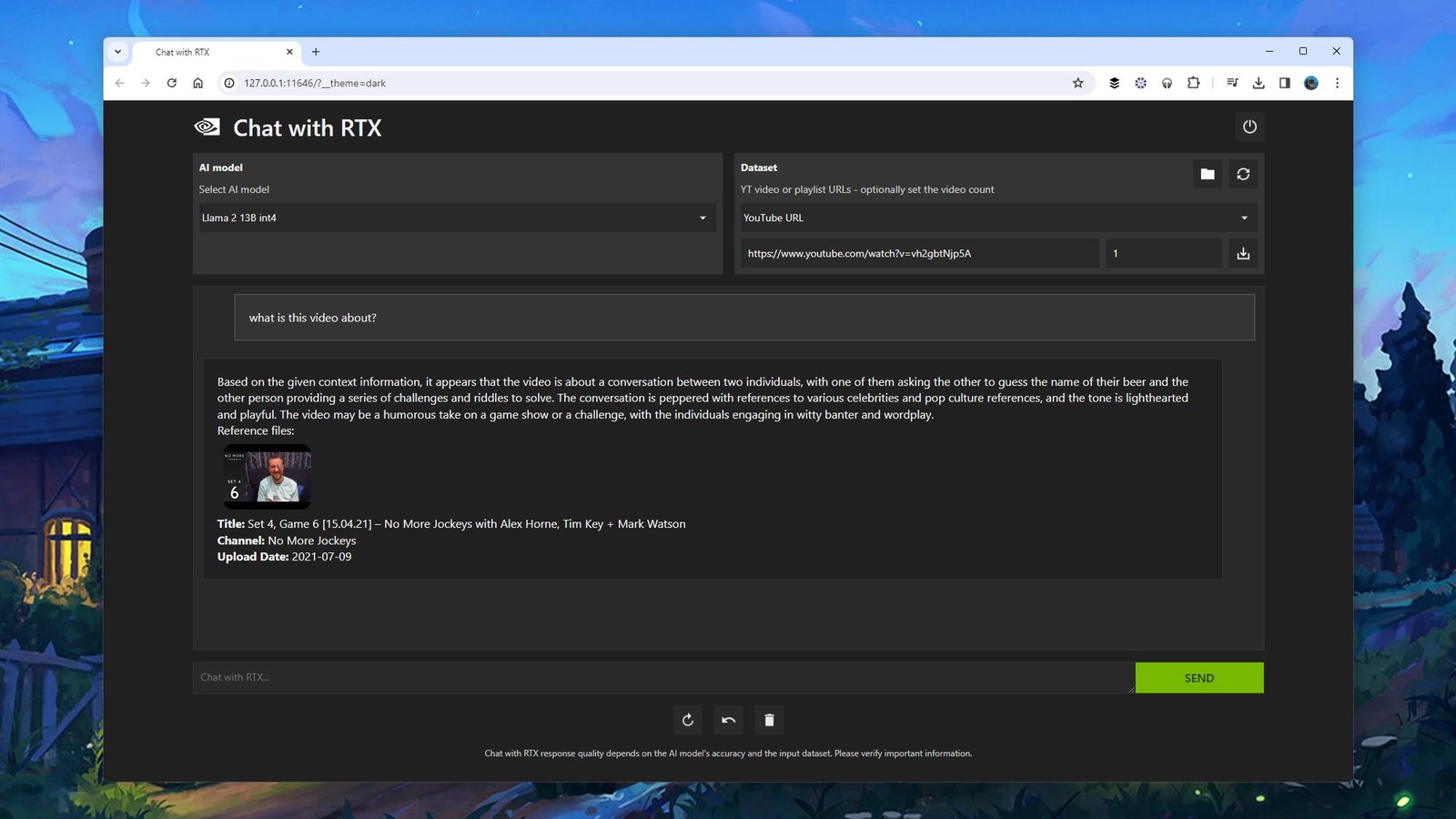Click the 'Select AI model' caption
The image size is (1456, 819).
(x=234, y=189)
